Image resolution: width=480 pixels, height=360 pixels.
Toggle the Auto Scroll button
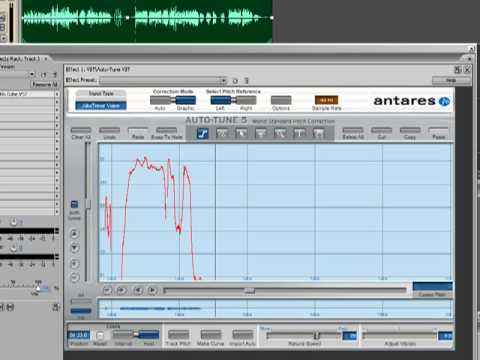tap(74, 204)
